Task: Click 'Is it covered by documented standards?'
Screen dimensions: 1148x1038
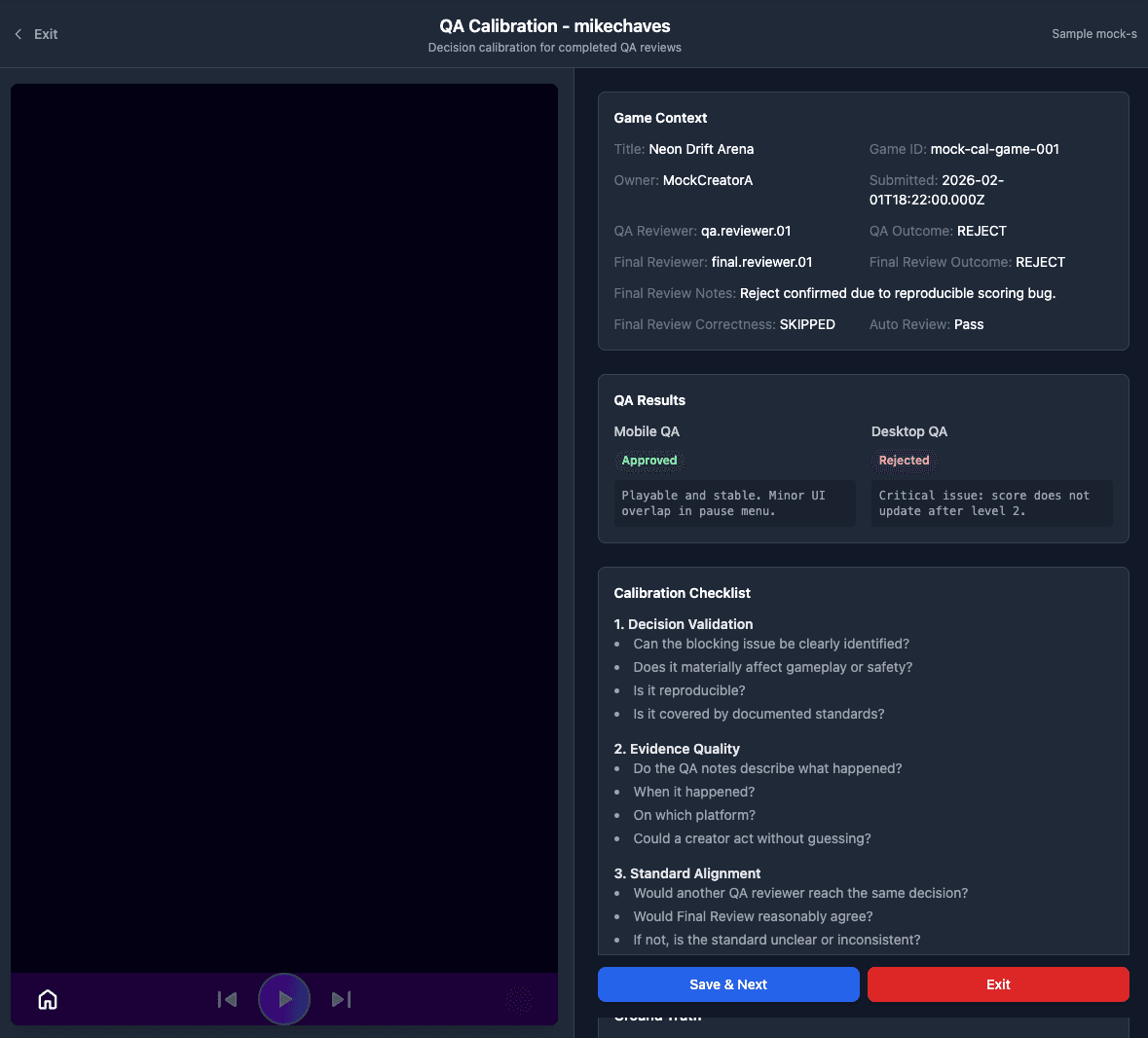Action: tap(759, 715)
